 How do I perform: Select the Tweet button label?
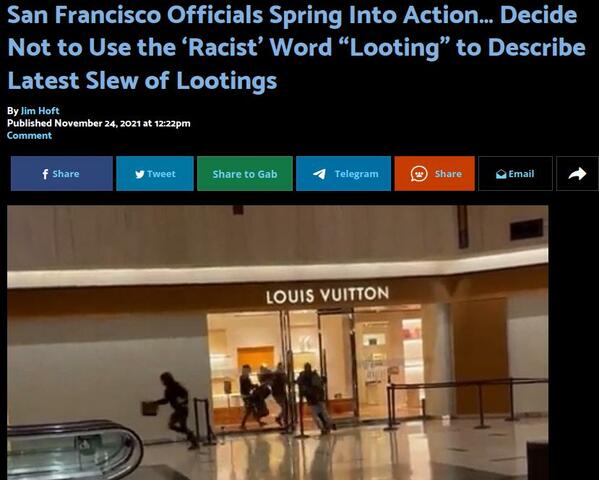click(161, 174)
